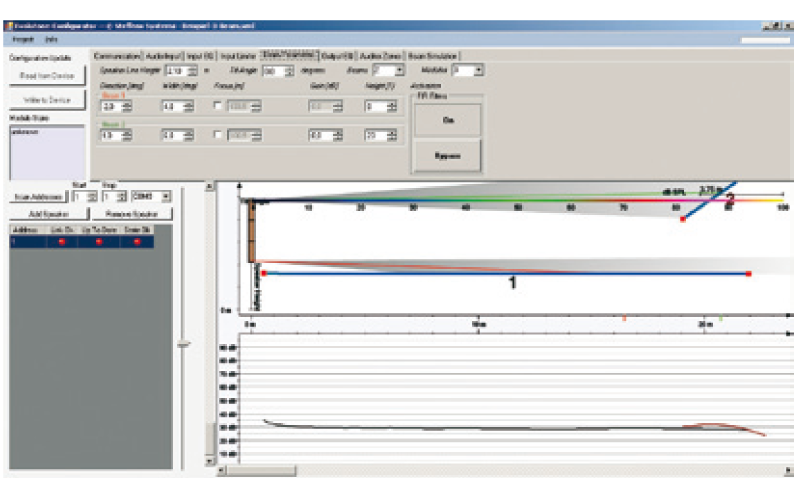Switch to the Communication tab
Viewport: 800px width, 500px height.
[117, 56]
